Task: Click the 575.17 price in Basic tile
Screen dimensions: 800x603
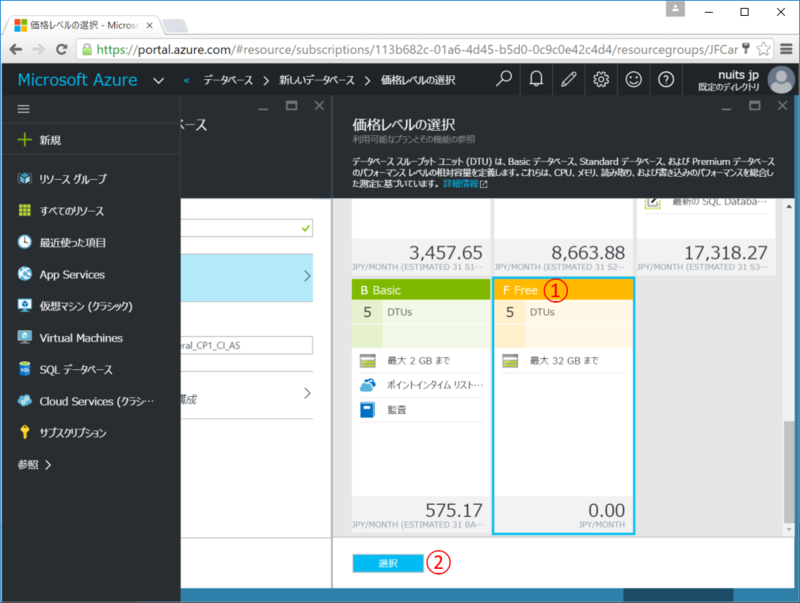Action: [454, 510]
